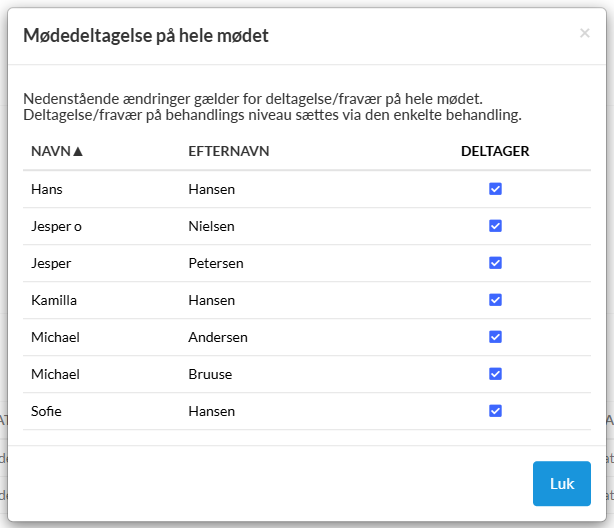This screenshot has width=614, height=528.
Task: Toggle Jesper o Nielsen's attendance checkbox
Action: [495, 226]
